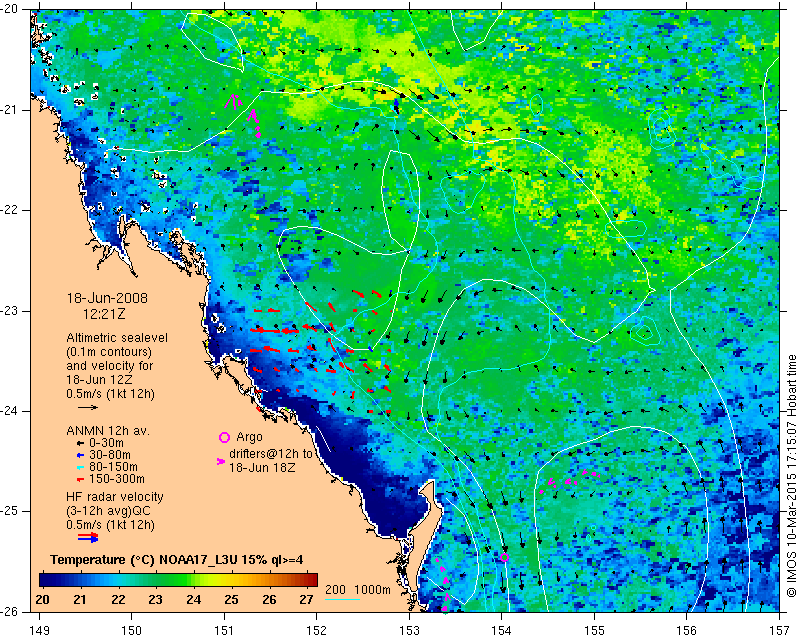The image size is (800, 640).
Task: Click the '24' color bar tick label
Action: (193, 600)
